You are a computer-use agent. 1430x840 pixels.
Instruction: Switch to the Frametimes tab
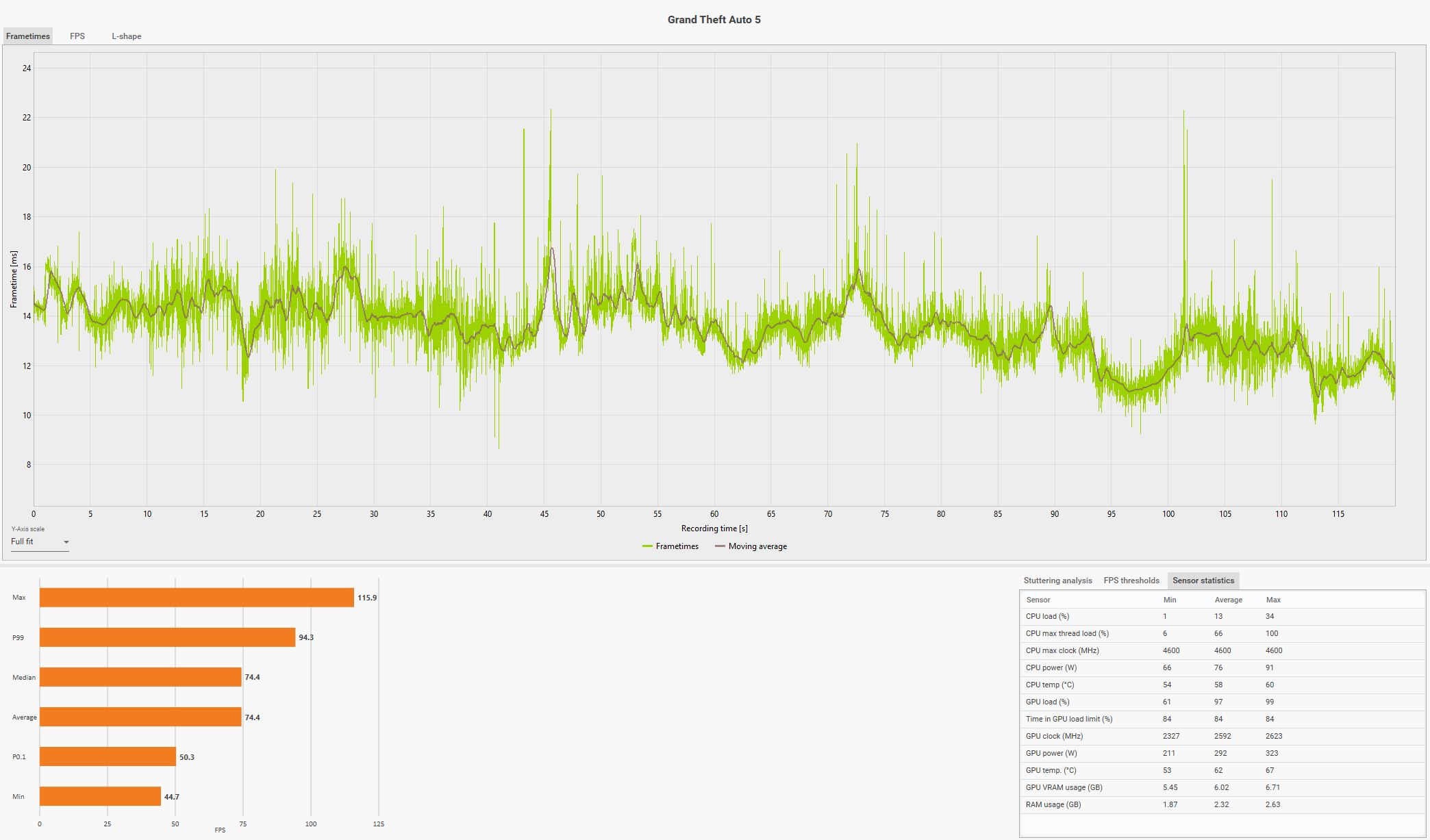(28, 36)
